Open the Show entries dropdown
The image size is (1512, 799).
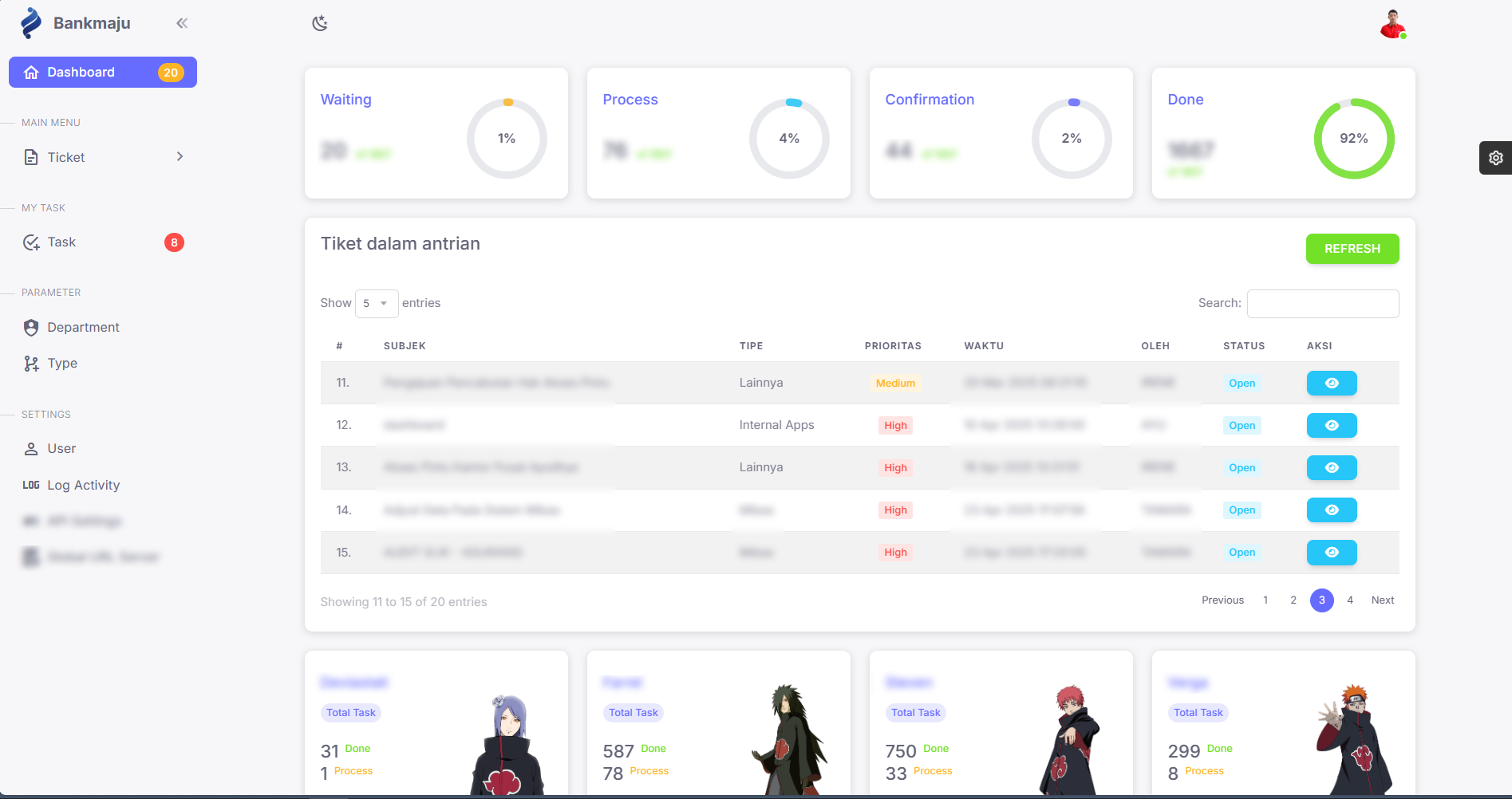pos(376,304)
